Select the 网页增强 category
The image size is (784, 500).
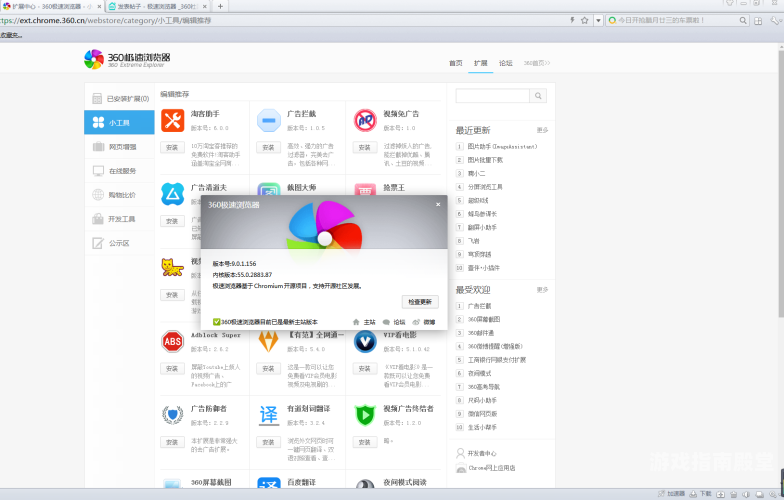point(120,146)
